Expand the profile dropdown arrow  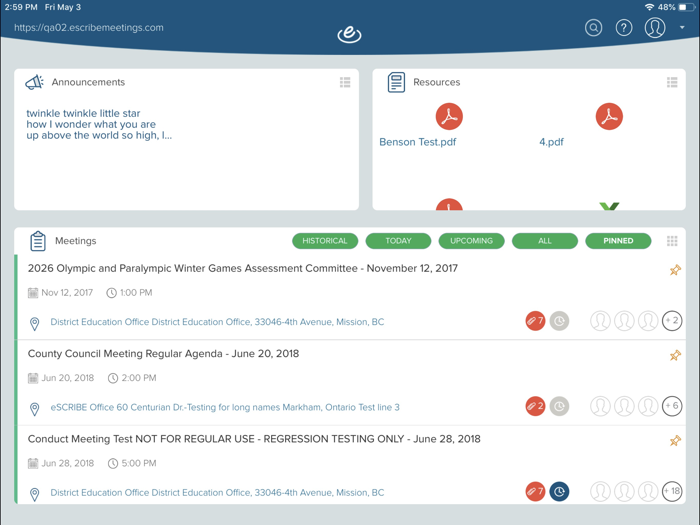coord(682,28)
